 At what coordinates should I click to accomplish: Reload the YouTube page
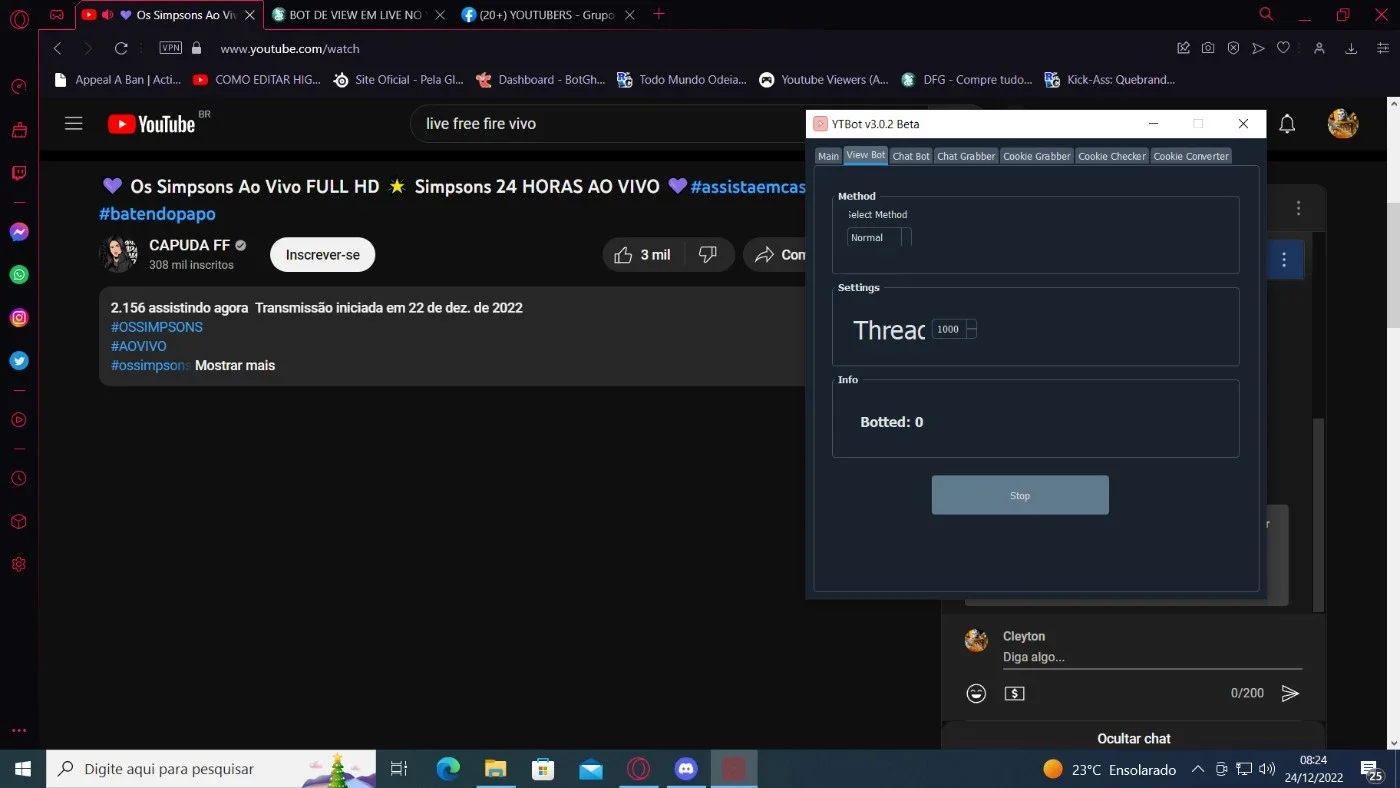[x=121, y=48]
